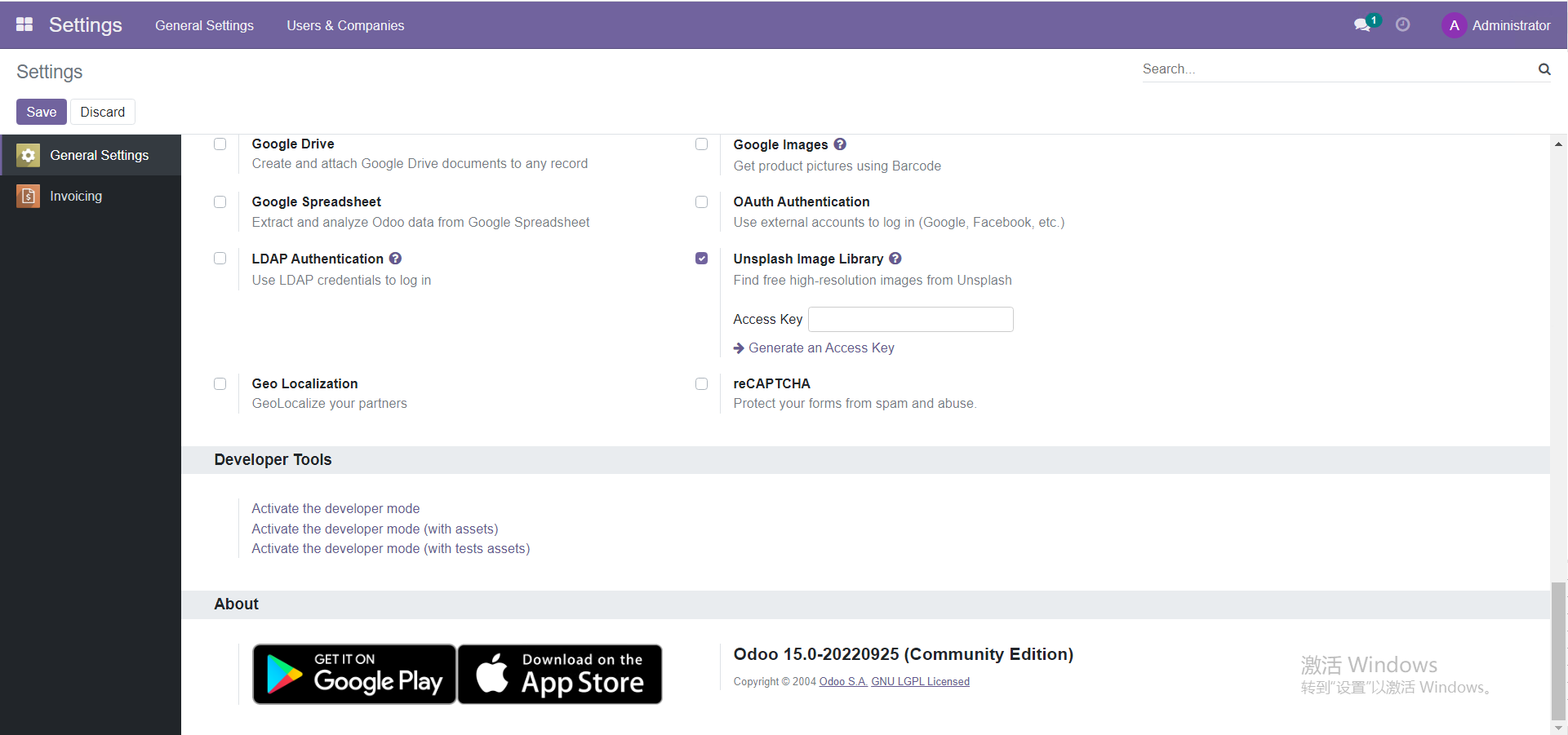1568x735 pixels.
Task: Click the Invoicing sidebar icon
Action: click(x=28, y=196)
